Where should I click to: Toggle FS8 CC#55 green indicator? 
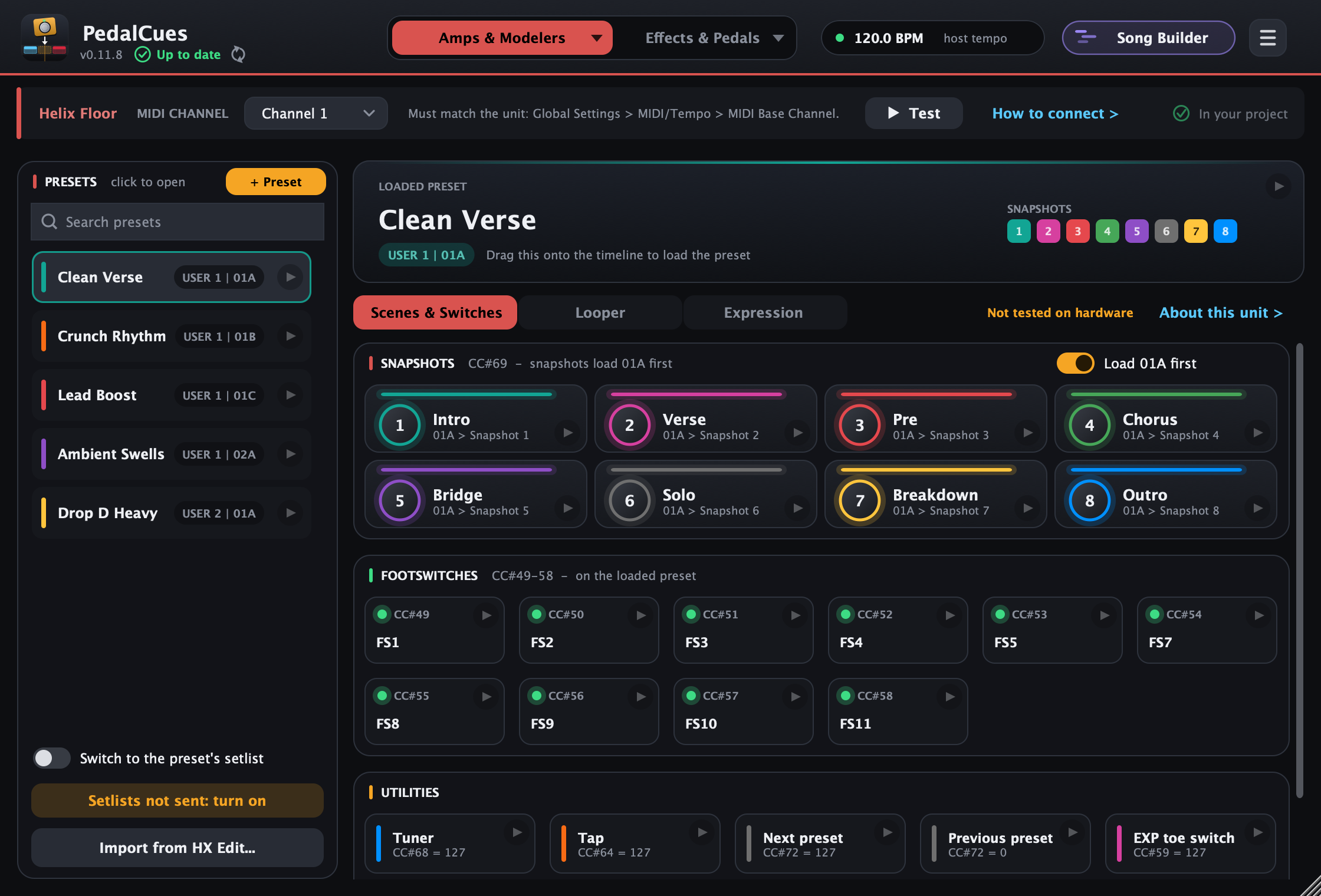coord(382,696)
